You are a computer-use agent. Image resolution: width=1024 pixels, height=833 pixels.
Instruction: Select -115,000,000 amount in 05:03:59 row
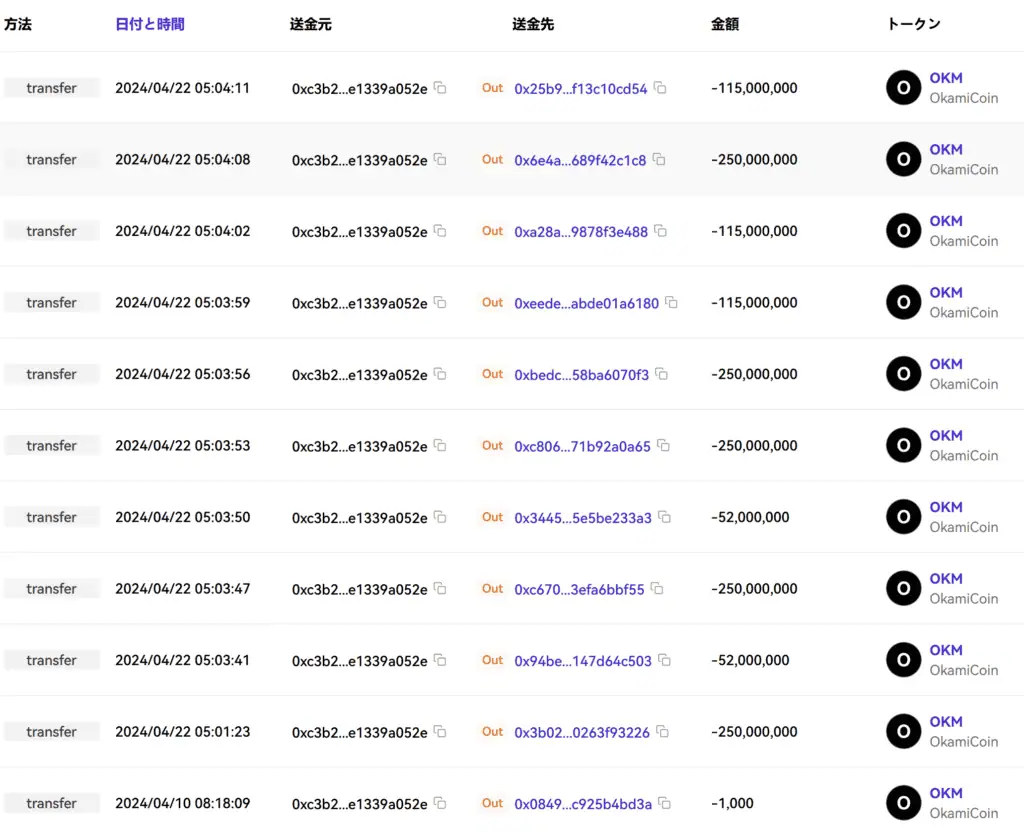tap(754, 302)
